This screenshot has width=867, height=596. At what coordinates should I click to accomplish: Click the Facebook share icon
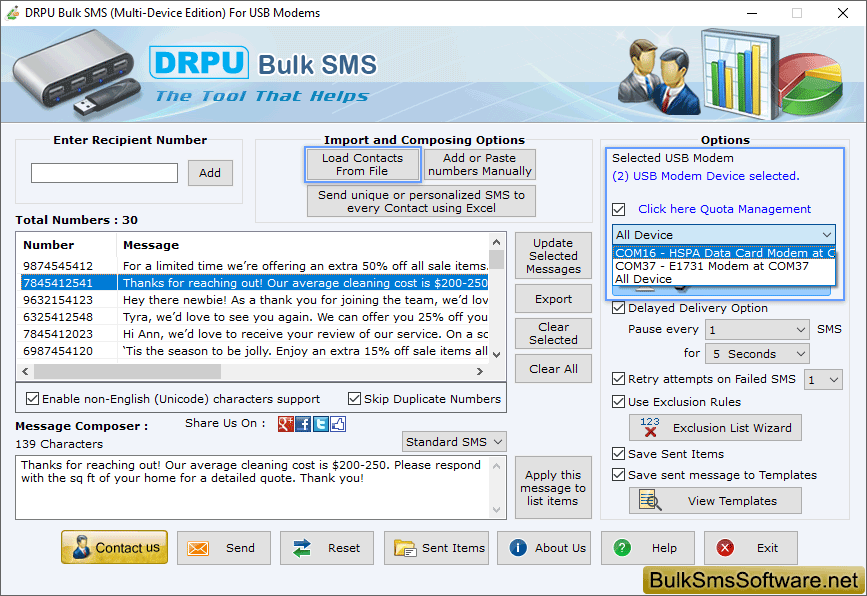click(x=303, y=424)
